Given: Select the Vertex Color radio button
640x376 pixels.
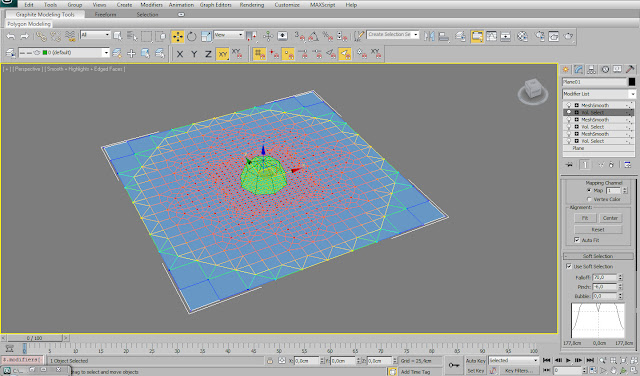Looking at the screenshot, I should (x=589, y=199).
